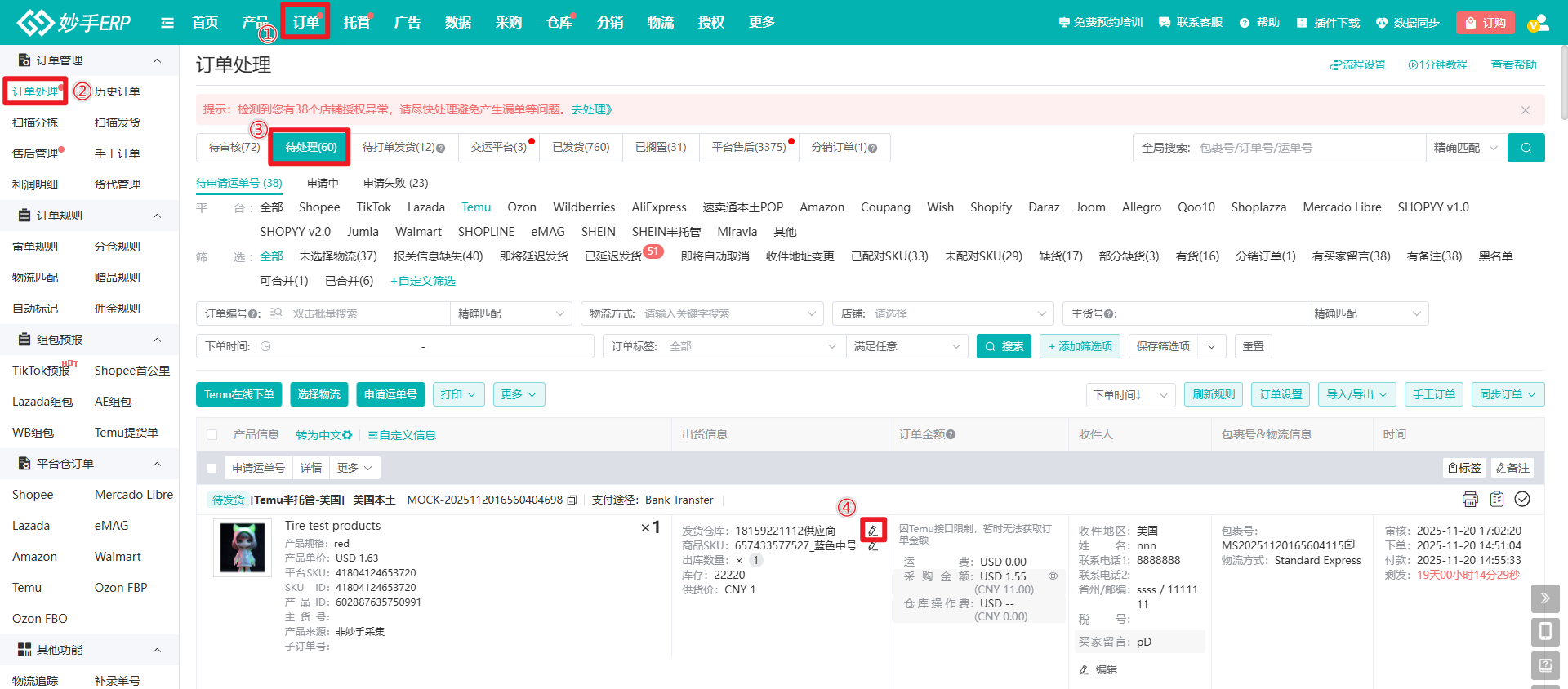Open the 仓库 top menu
1568x689 pixels.
pyautogui.click(x=559, y=23)
